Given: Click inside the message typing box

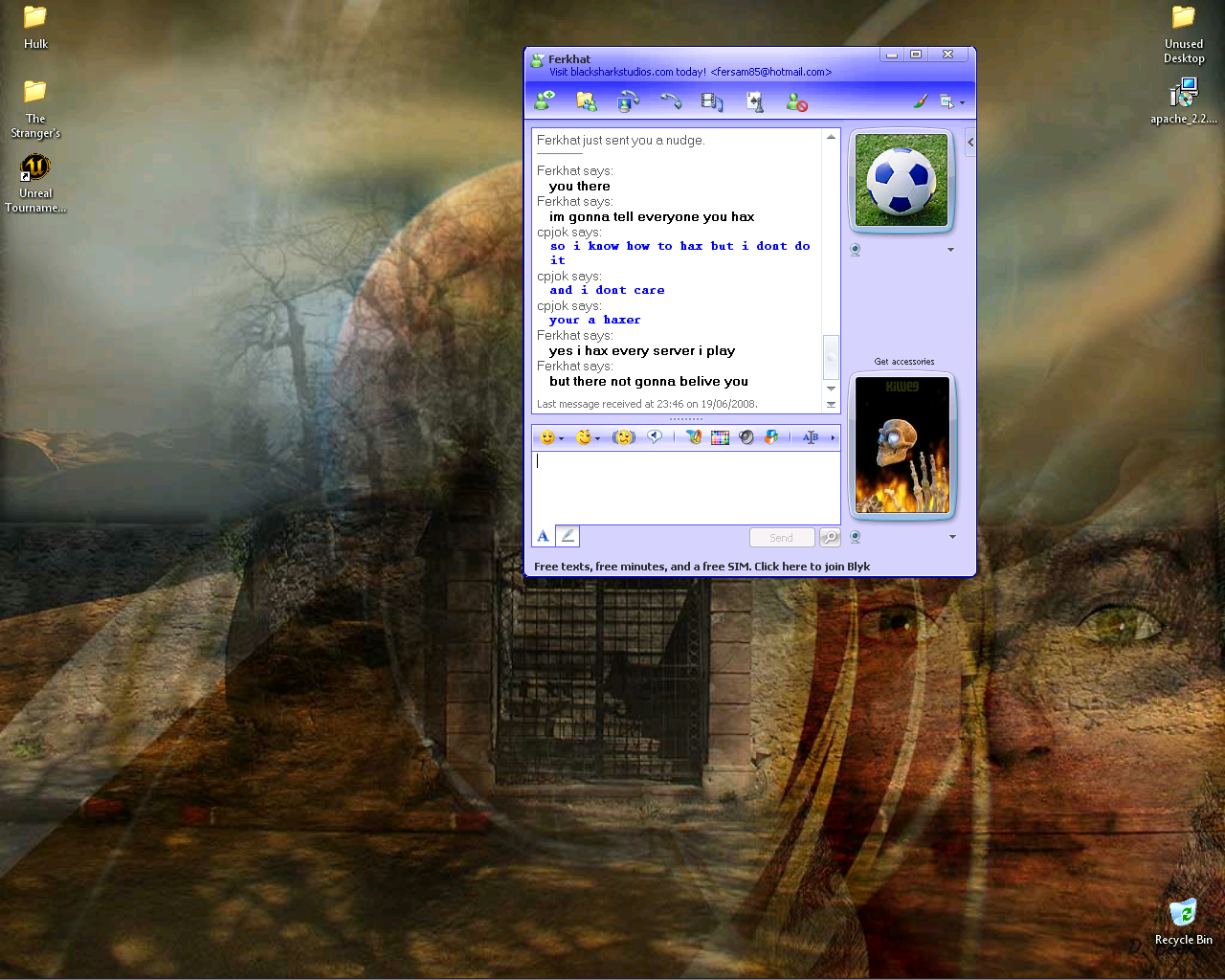Looking at the screenshot, I should [685, 486].
